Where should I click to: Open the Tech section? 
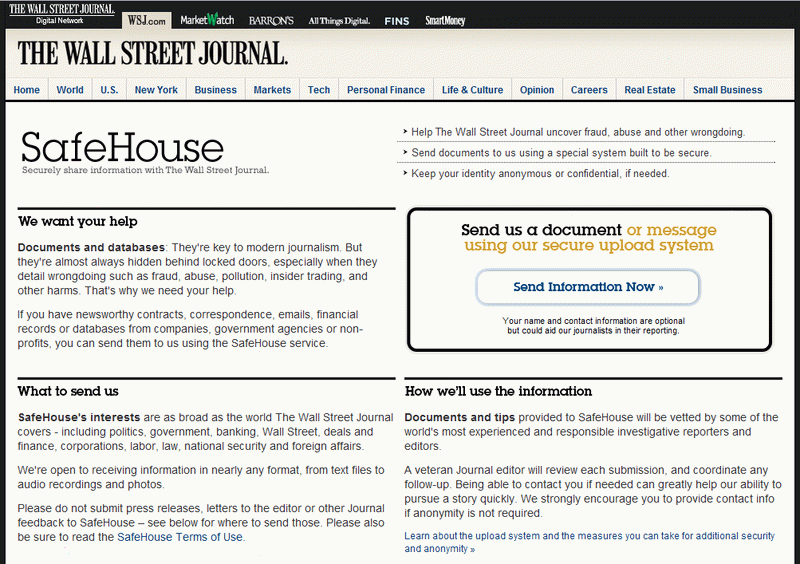(319, 90)
